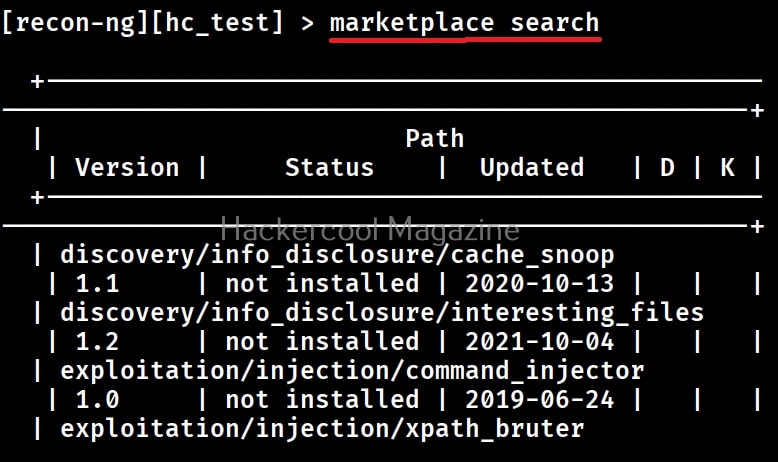Click the typed 'marketplace search' command
Image resolution: width=778 pixels, height=462 pixels.
pos(464,22)
